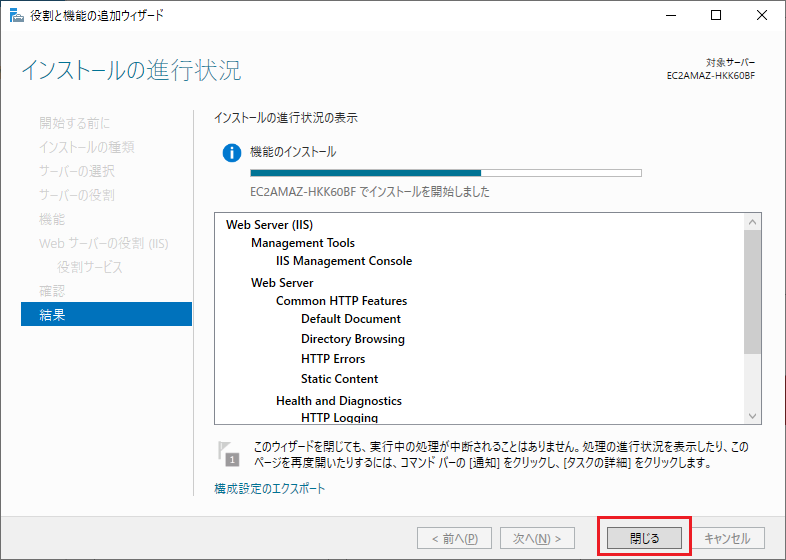Click the Default Document entry
Viewport: 786px width, 560px height.
coord(351,319)
